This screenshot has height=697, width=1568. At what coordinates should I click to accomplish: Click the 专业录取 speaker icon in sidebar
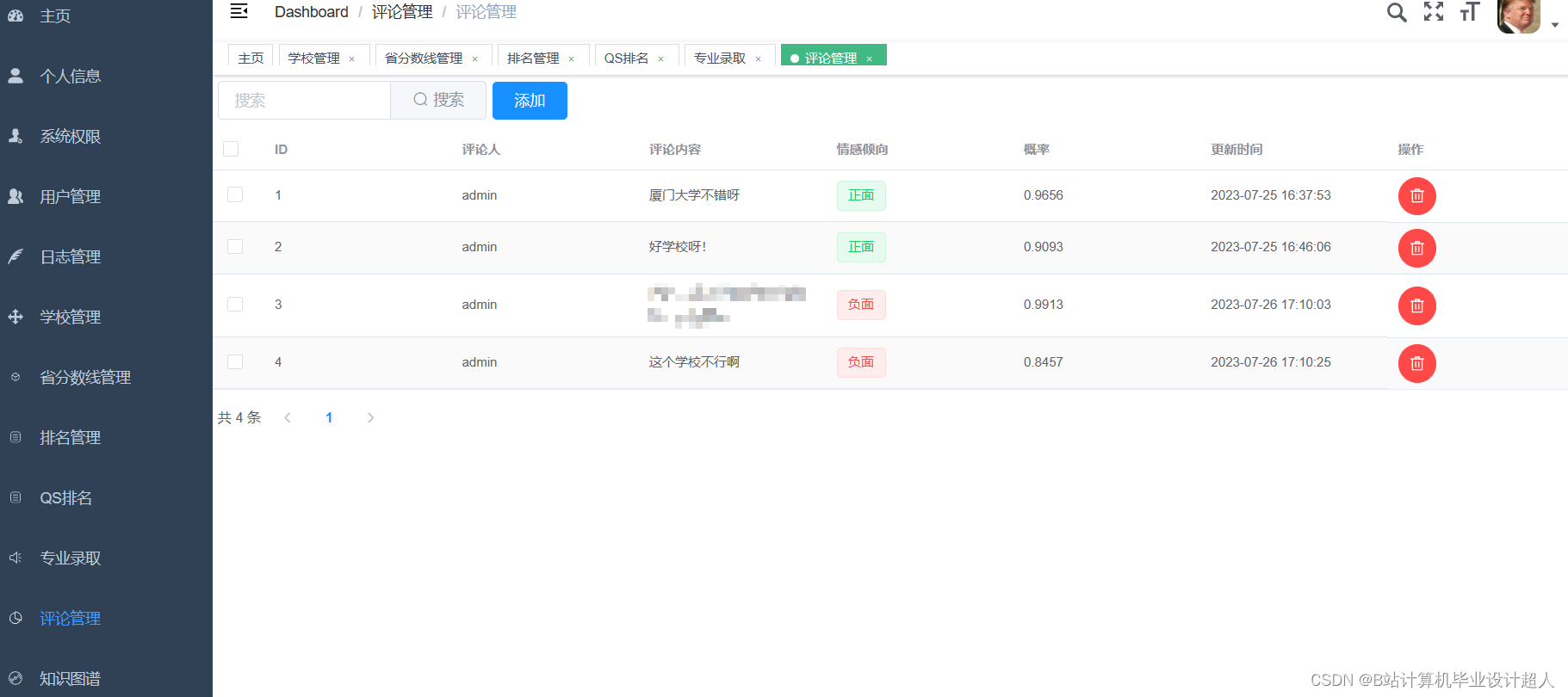(15, 558)
